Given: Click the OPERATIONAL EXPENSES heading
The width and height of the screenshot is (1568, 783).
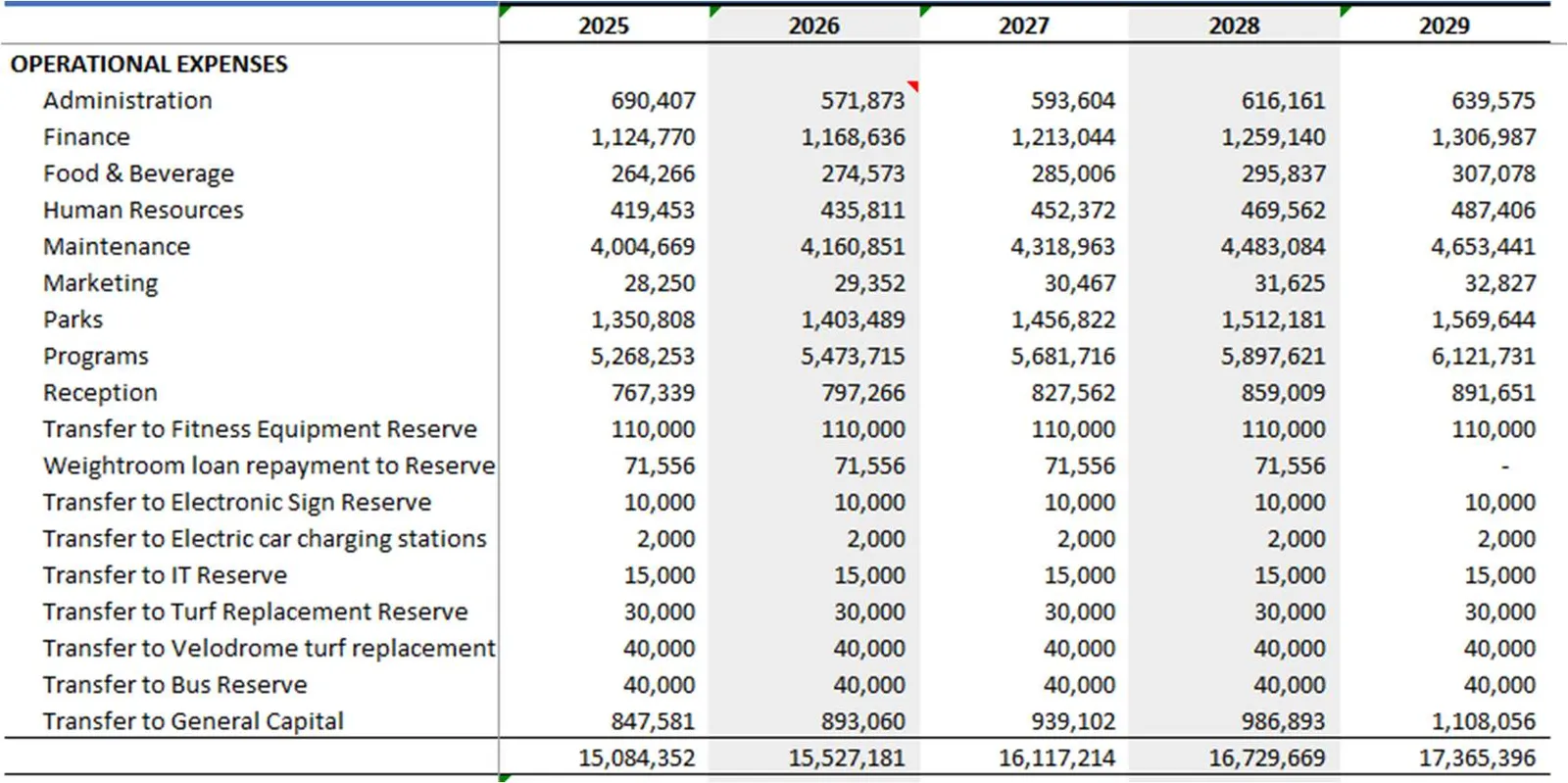Looking at the screenshot, I should coord(149,65).
